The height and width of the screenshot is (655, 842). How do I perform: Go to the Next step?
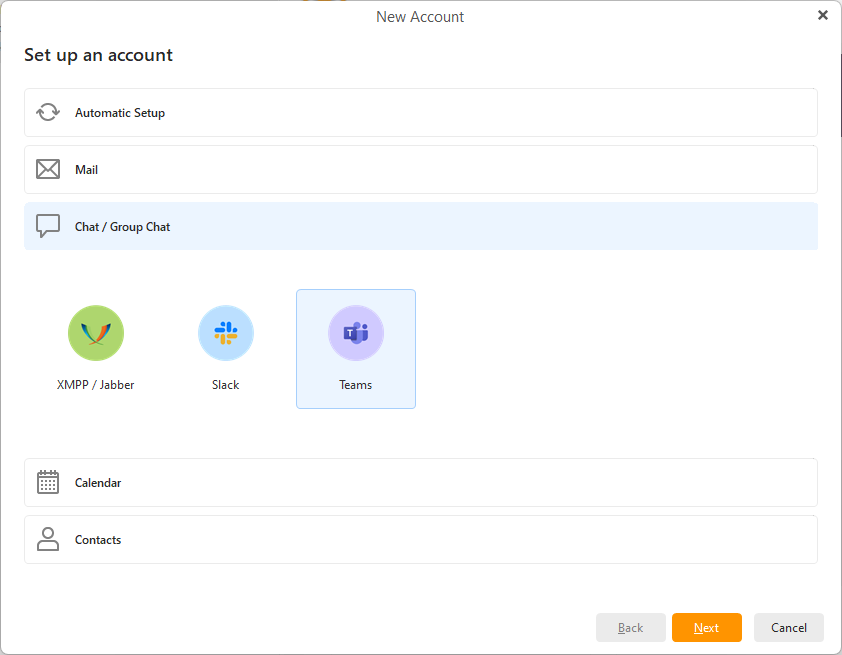(x=707, y=628)
